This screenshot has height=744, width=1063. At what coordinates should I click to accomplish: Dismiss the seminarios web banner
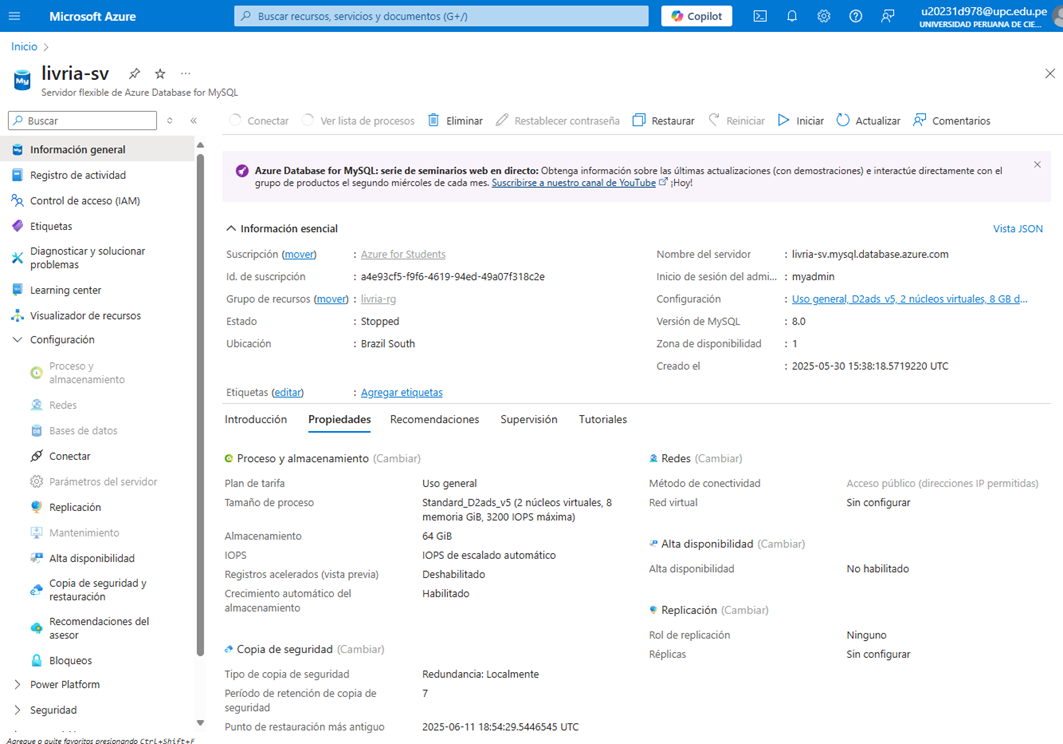[1037, 164]
